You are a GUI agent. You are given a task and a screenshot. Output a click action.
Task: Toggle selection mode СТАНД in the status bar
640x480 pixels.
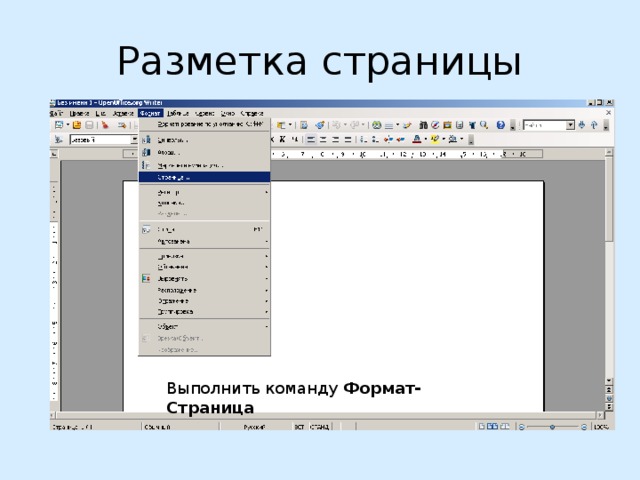(320, 427)
